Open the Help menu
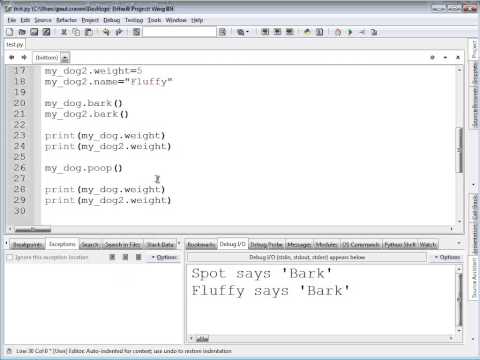480x360 pixels. pos(197,20)
